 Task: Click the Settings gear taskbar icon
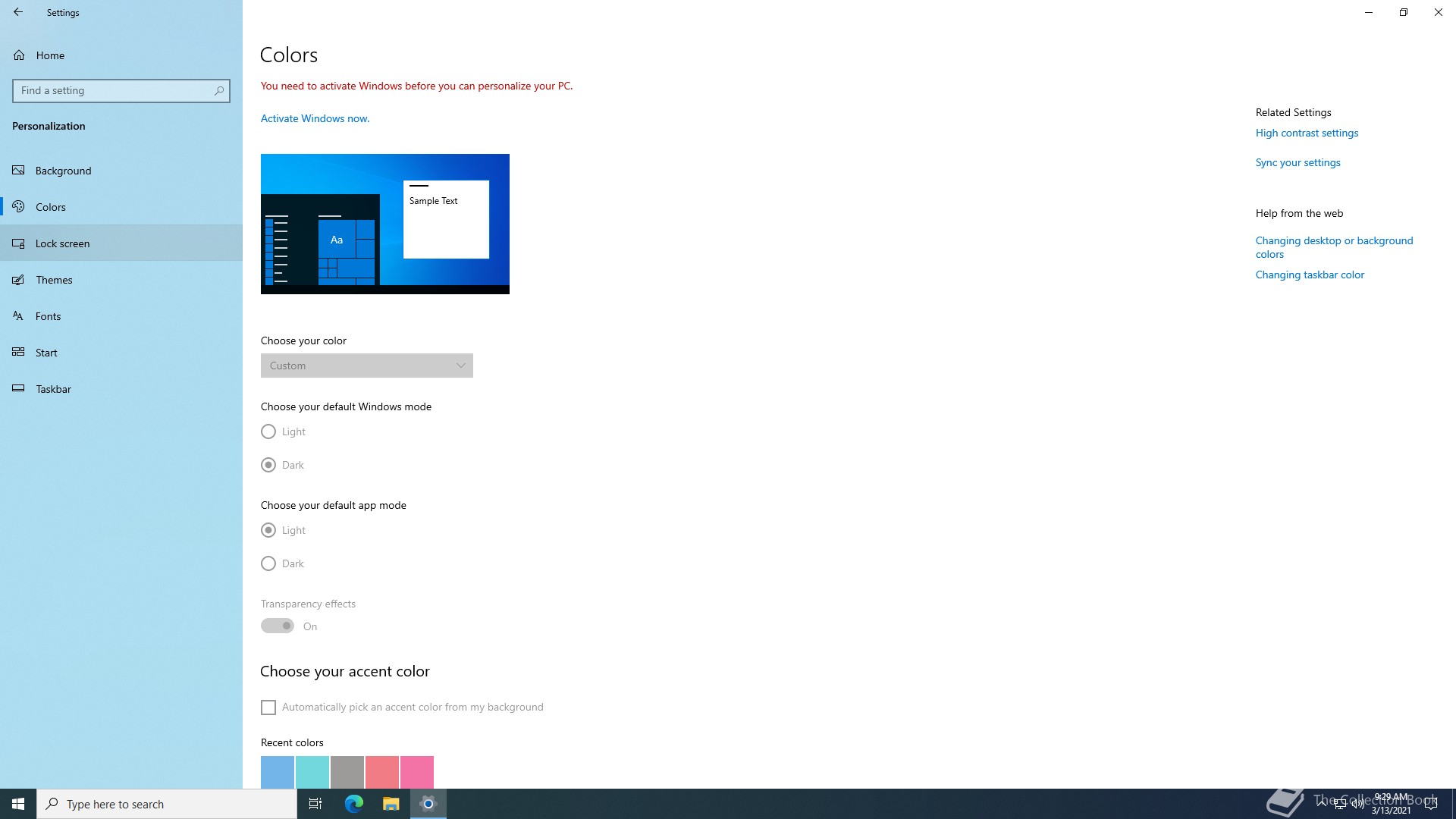tap(428, 804)
